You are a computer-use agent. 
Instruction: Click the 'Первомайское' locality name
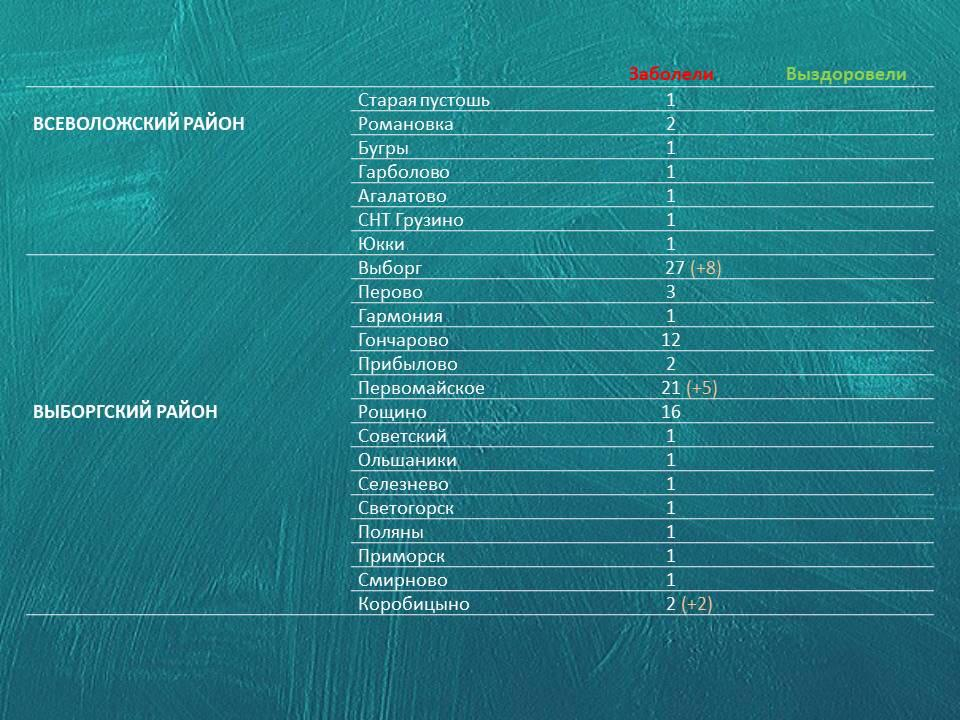(x=421, y=388)
